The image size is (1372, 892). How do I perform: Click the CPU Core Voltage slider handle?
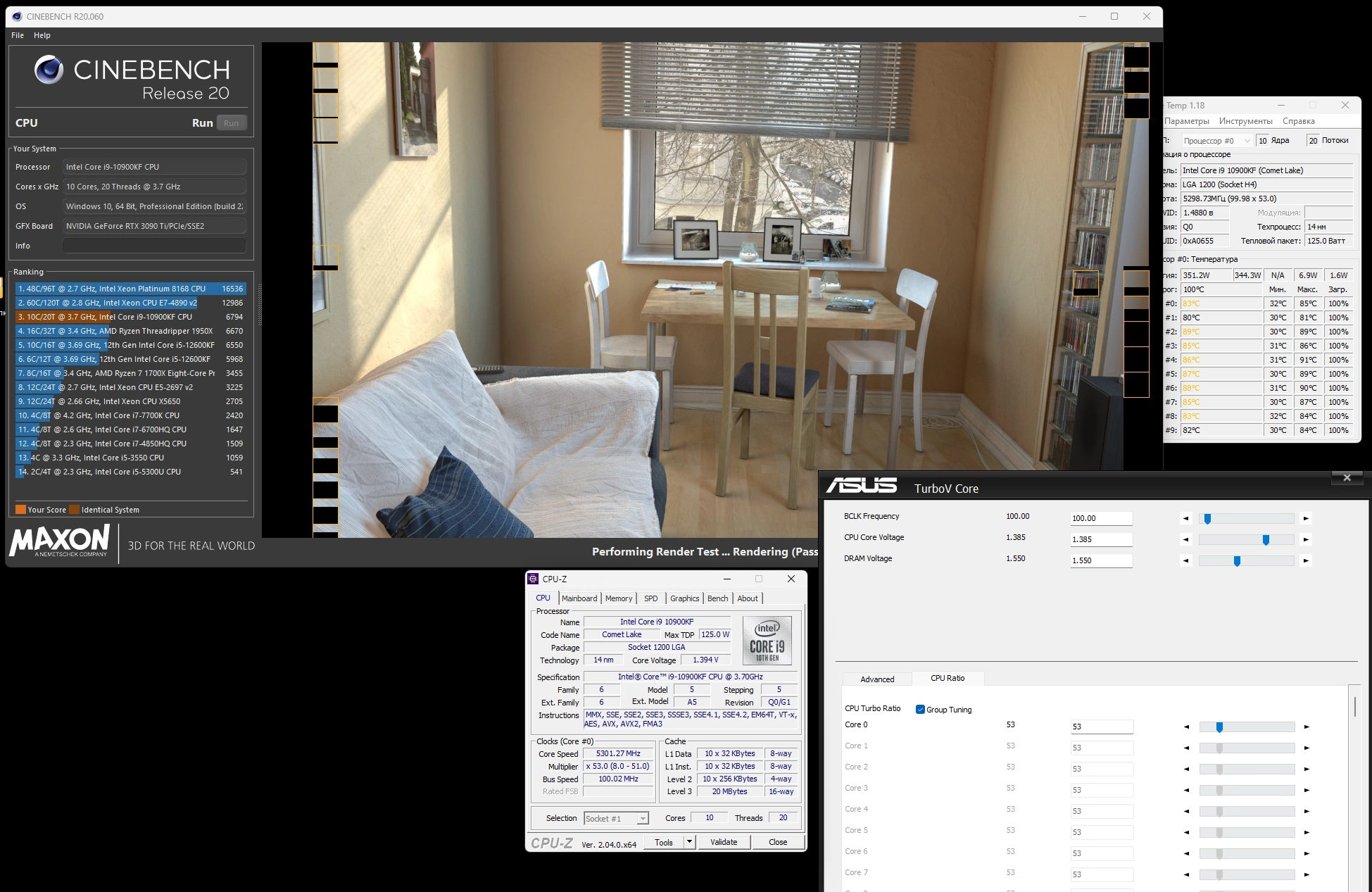1266,539
